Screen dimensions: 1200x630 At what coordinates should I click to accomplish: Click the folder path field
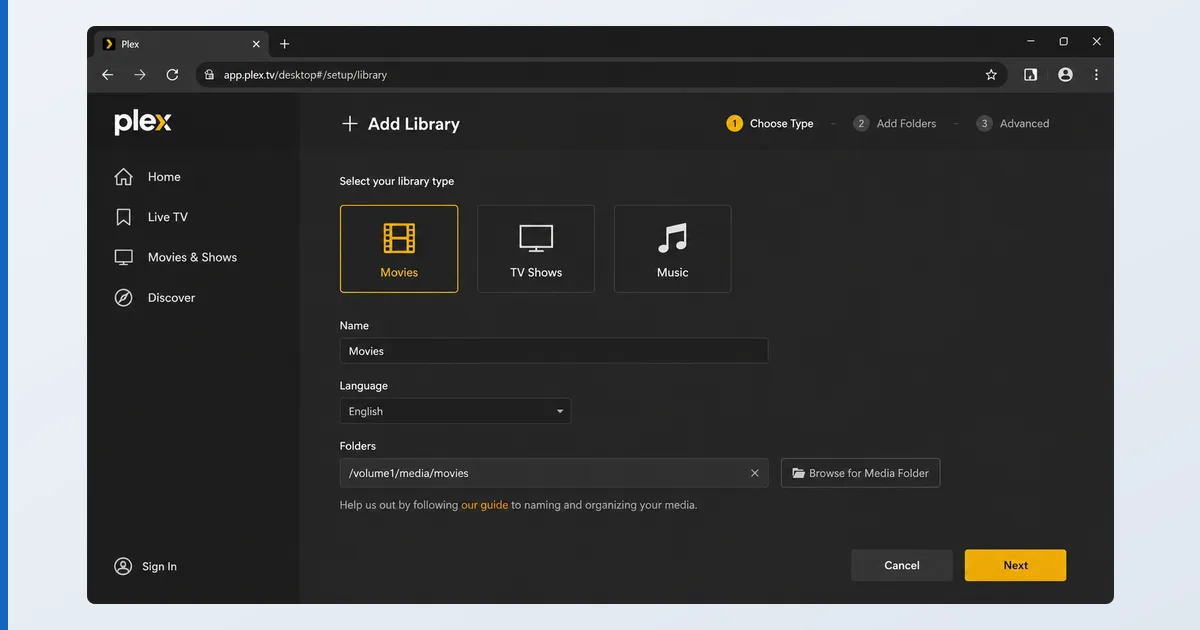(554, 473)
